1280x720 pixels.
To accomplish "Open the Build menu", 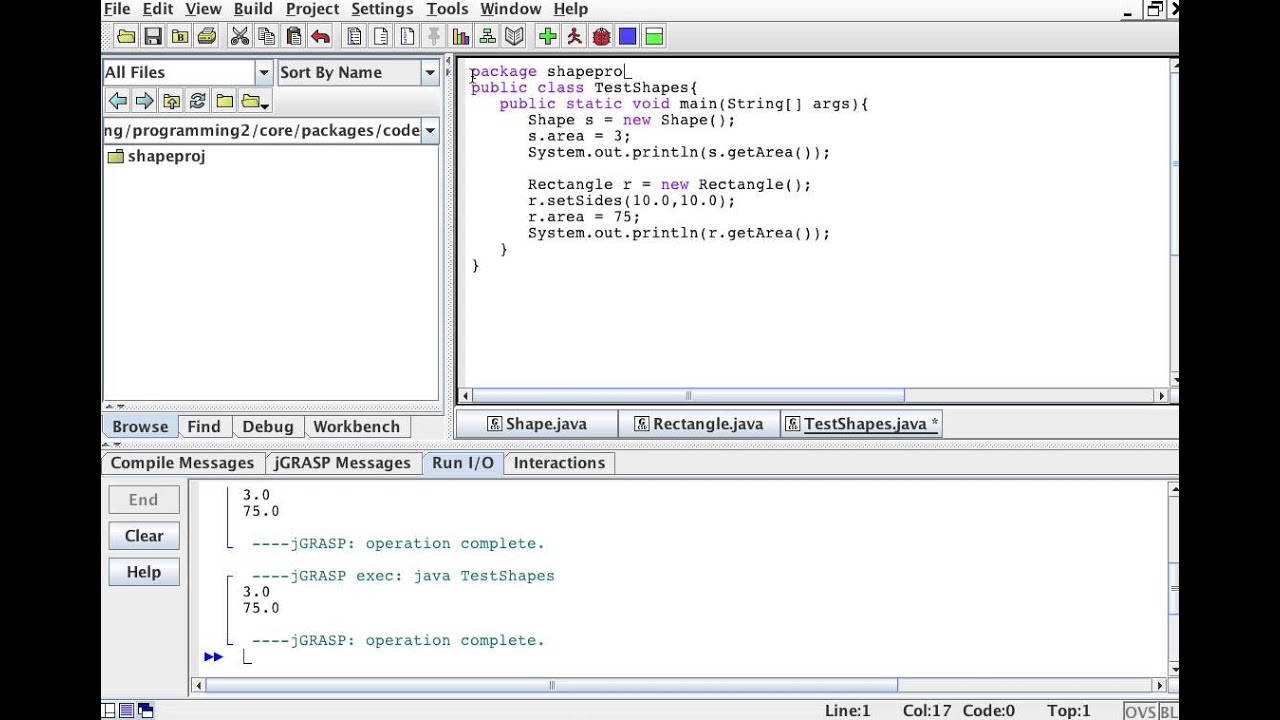I will [253, 9].
